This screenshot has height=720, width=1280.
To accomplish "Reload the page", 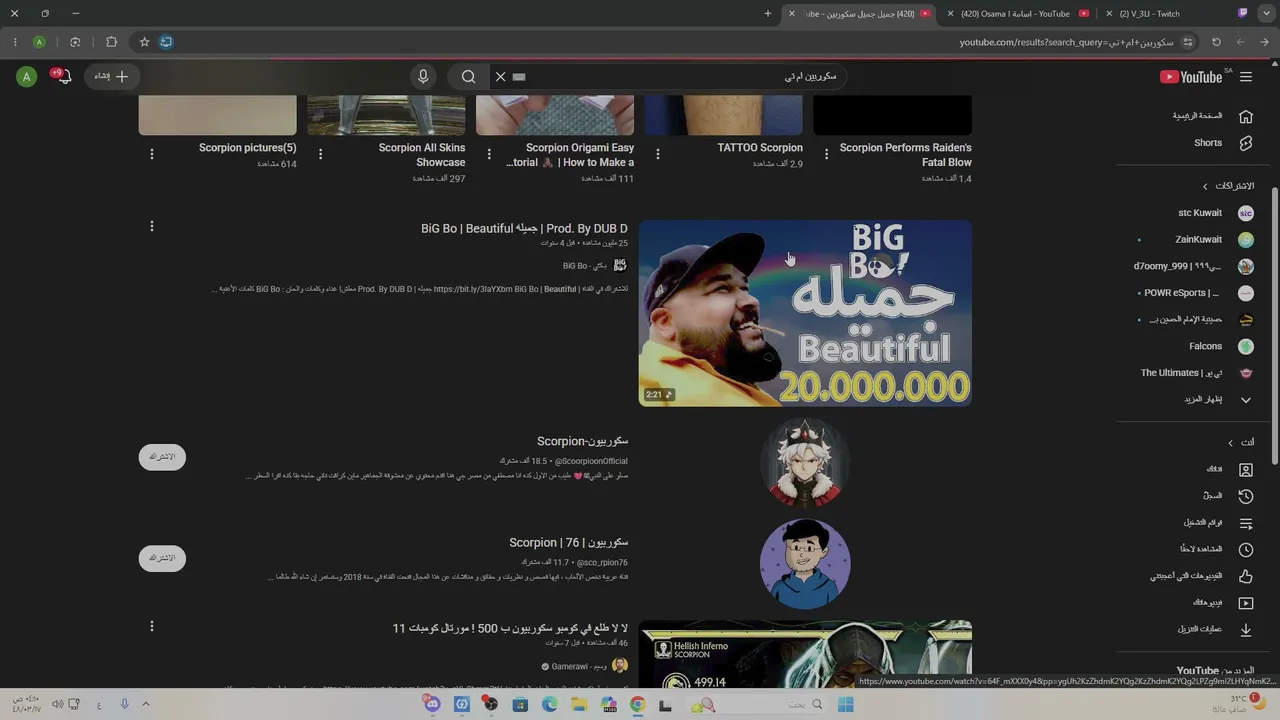I will (1216, 42).
